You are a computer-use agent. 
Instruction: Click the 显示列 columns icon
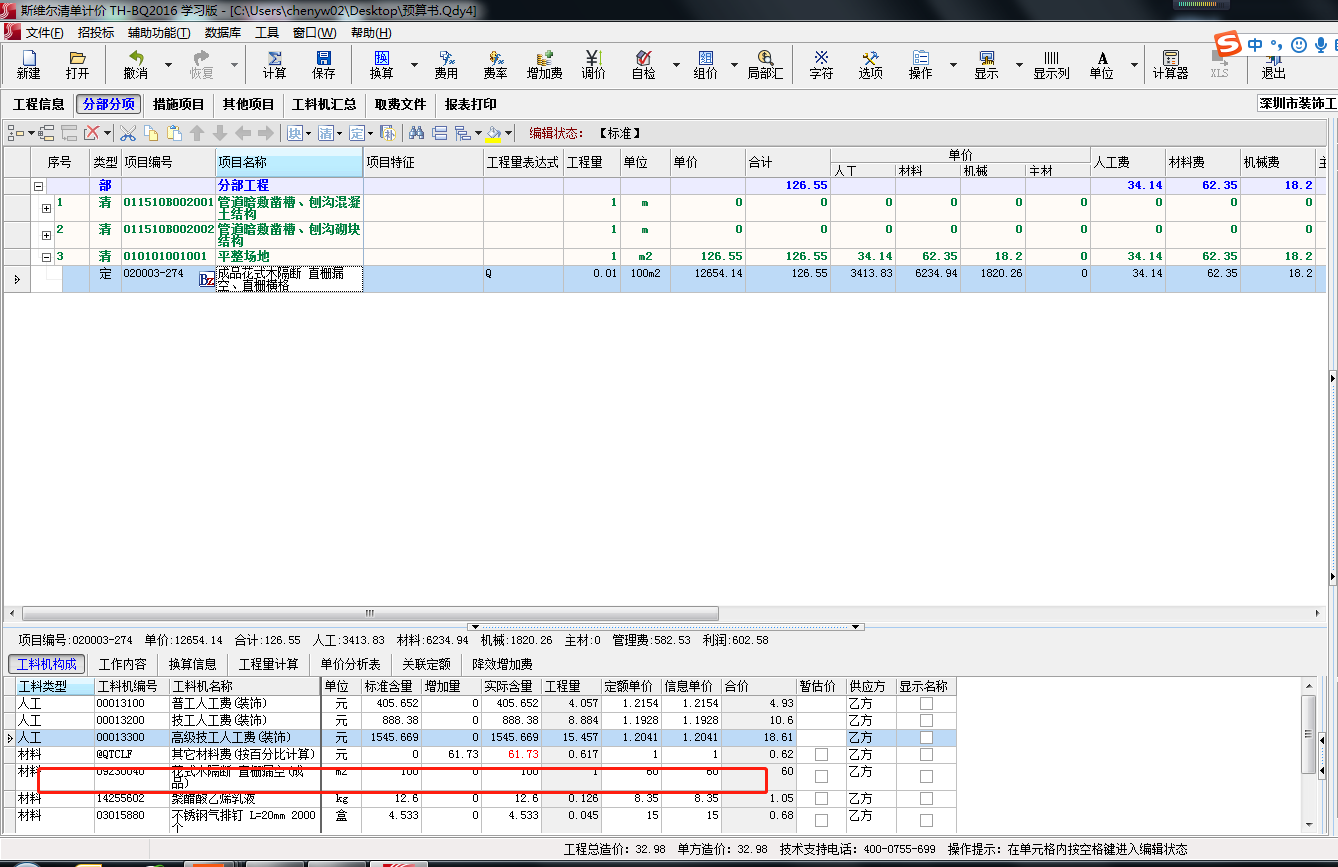point(1051,65)
